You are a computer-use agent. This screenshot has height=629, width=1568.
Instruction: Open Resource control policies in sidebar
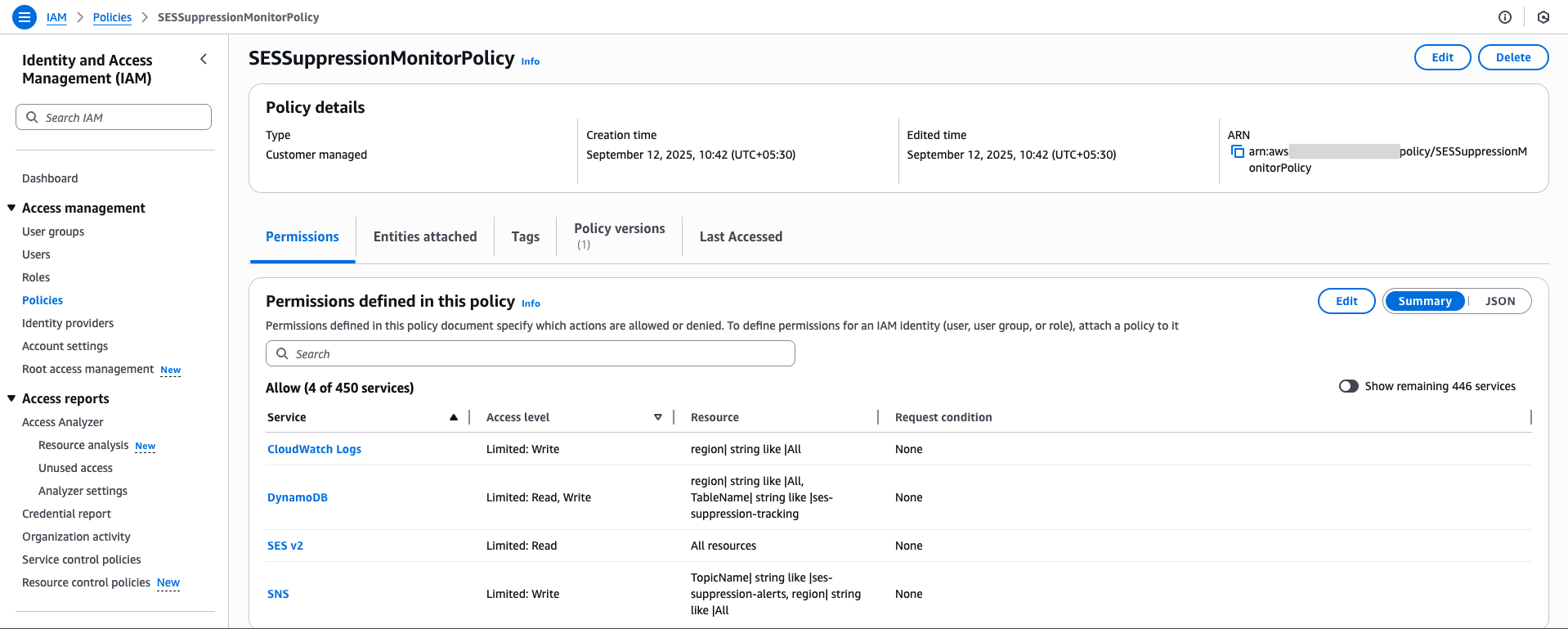[86, 582]
